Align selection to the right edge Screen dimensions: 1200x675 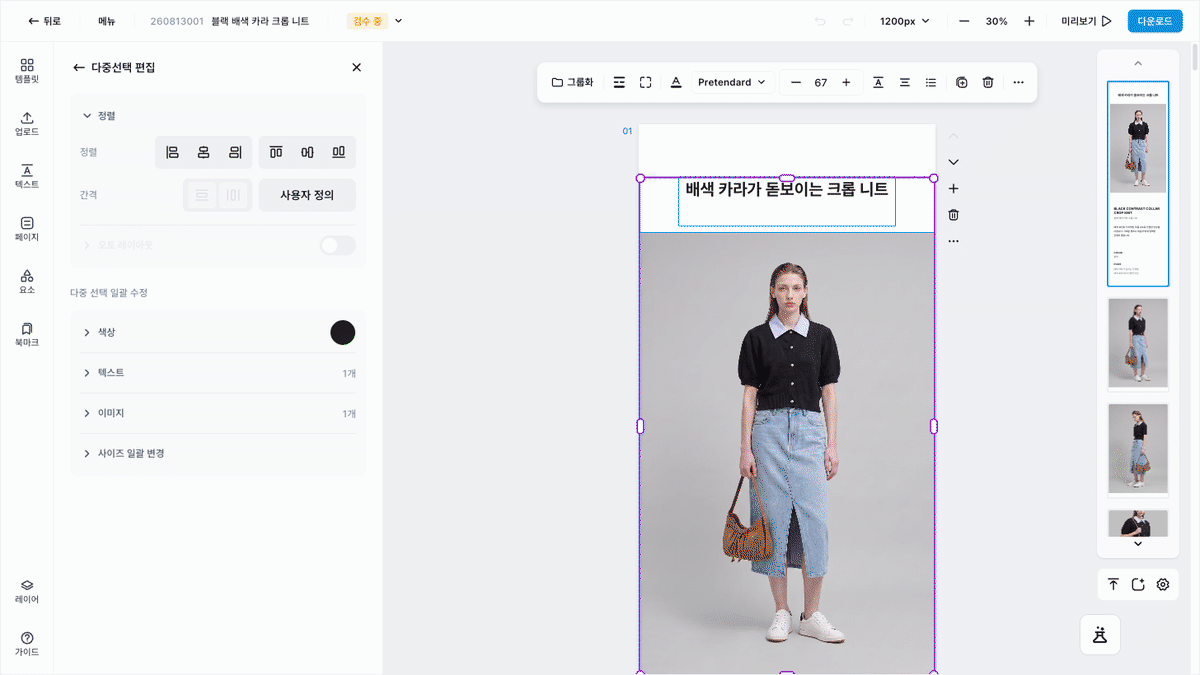tap(235, 152)
